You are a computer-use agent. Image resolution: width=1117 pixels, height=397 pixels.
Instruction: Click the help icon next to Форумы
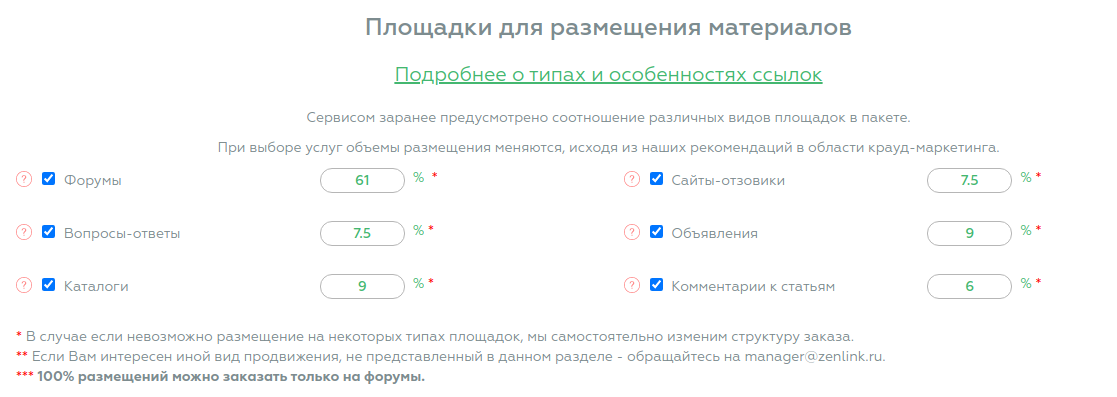click(24, 180)
